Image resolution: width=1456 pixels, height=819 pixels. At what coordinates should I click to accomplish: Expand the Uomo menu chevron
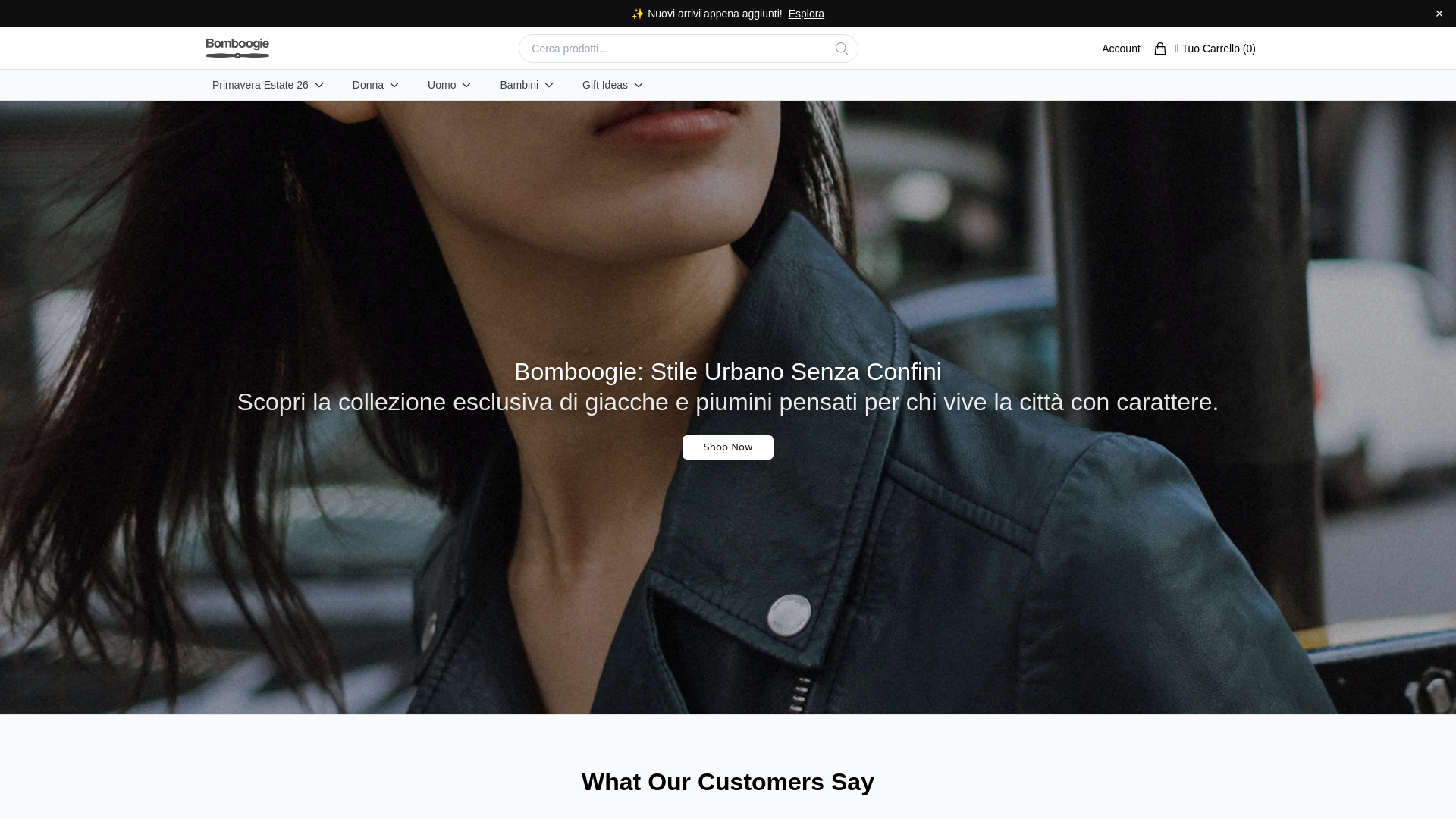pyautogui.click(x=466, y=85)
